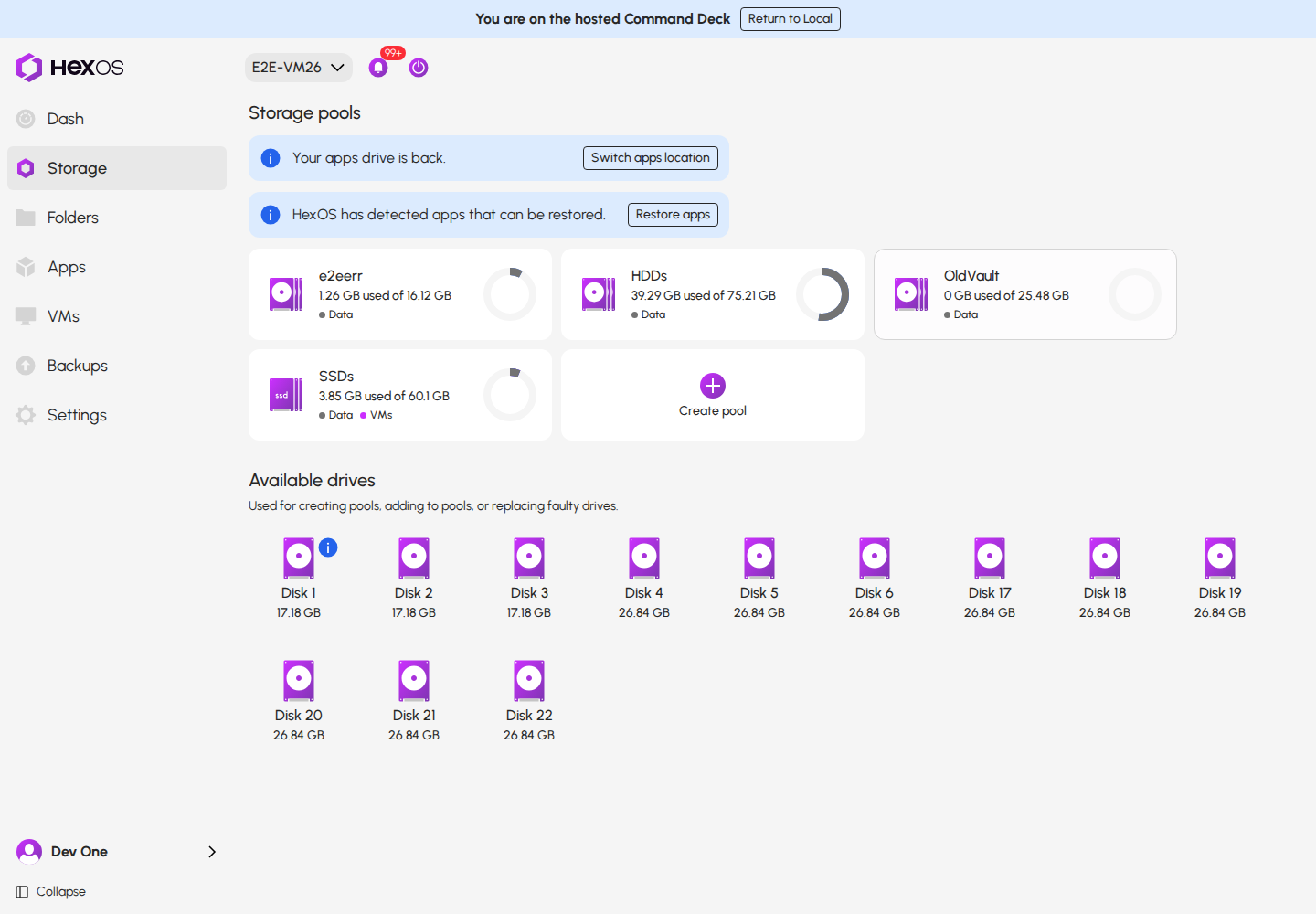Screen dimensions: 1316x914
Task: Click the Dev One avatar icon
Action: coord(29,852)
